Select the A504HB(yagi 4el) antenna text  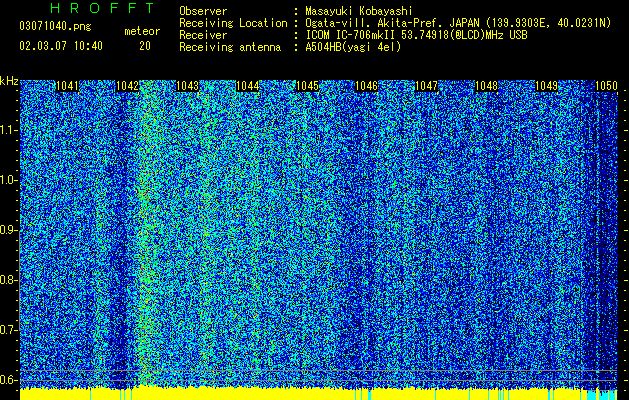coord(353,47)
